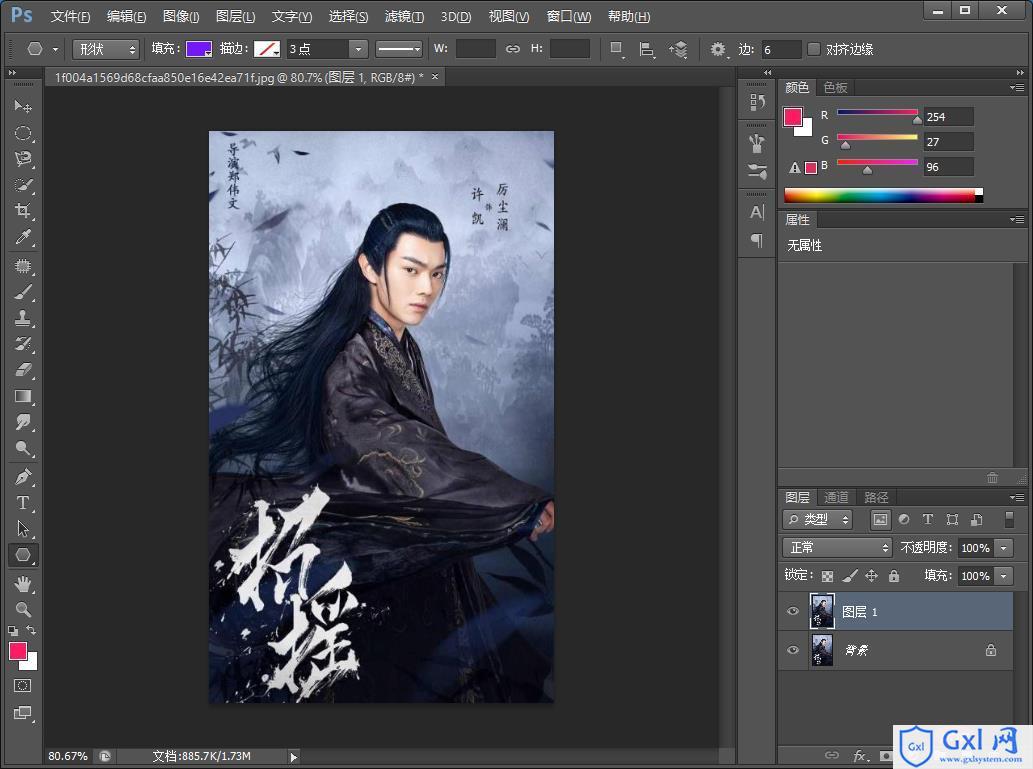1033x769 pixels.
Task: Select the Quick Selection tool
Action: point(23,185)
